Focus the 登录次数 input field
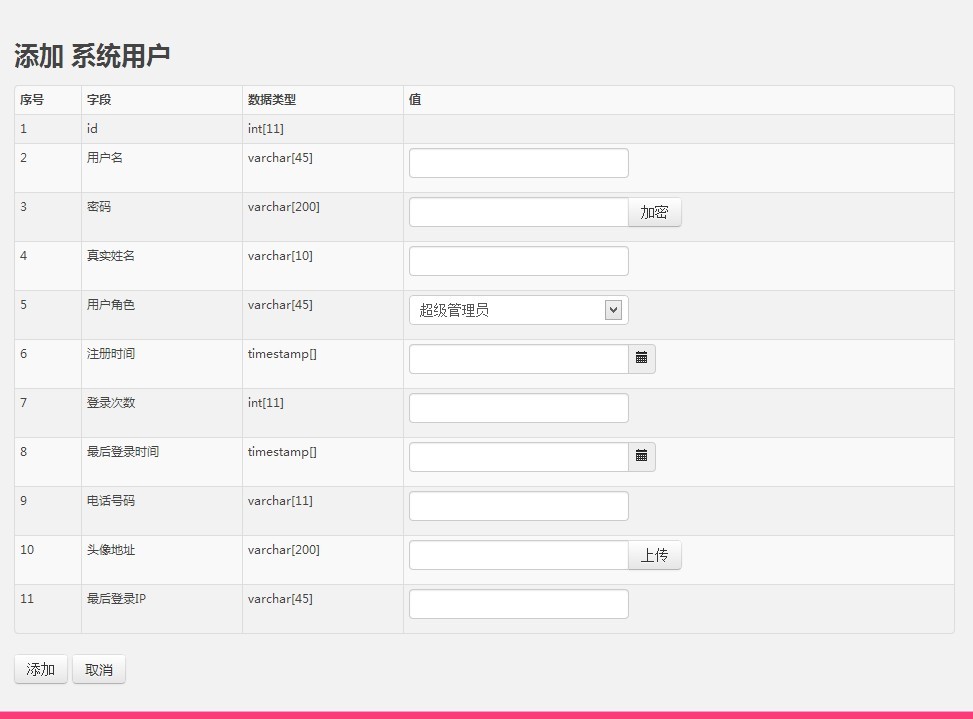Image resolution: width=973 pixels, height=719 pixels. point(518,408)
